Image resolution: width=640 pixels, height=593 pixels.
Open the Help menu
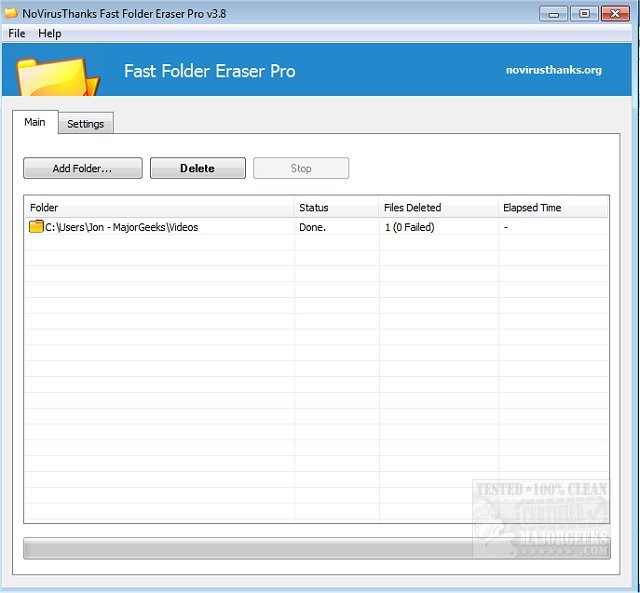point(49,33)
